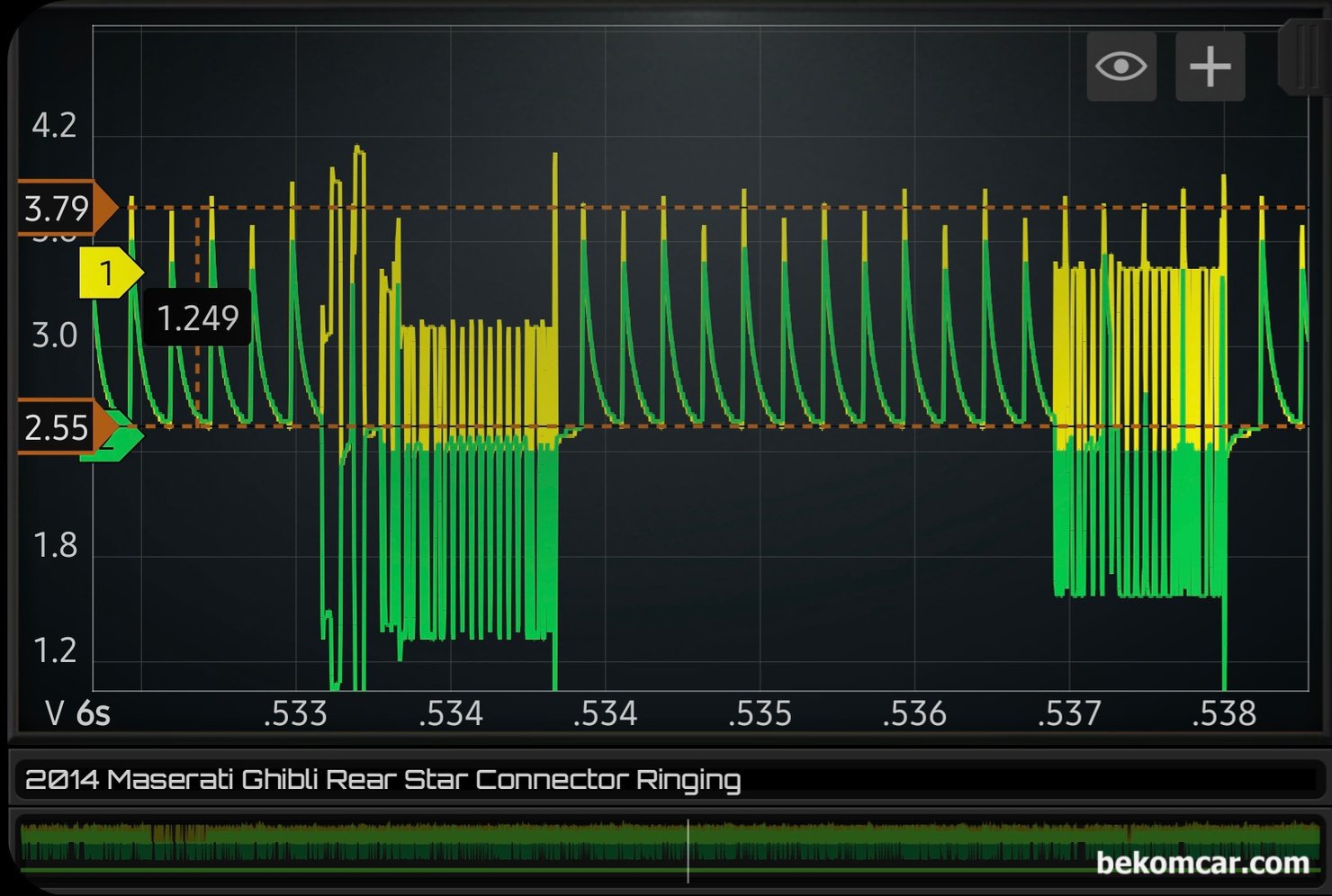Click the white playhead in overview strip

[x=688, y=849]
